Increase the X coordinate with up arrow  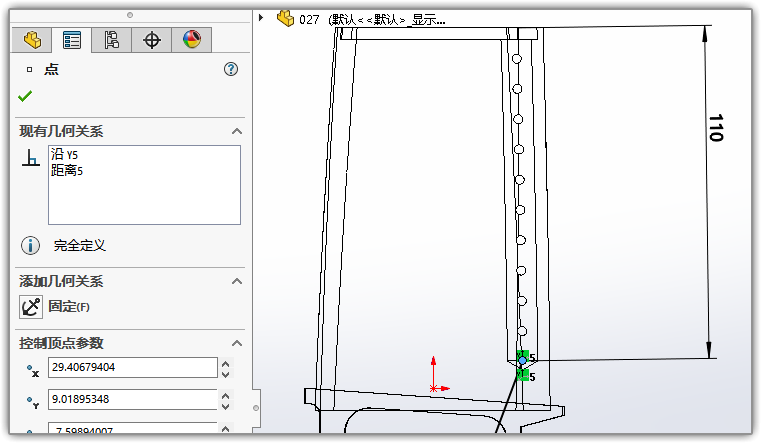(x=226, y=363)
